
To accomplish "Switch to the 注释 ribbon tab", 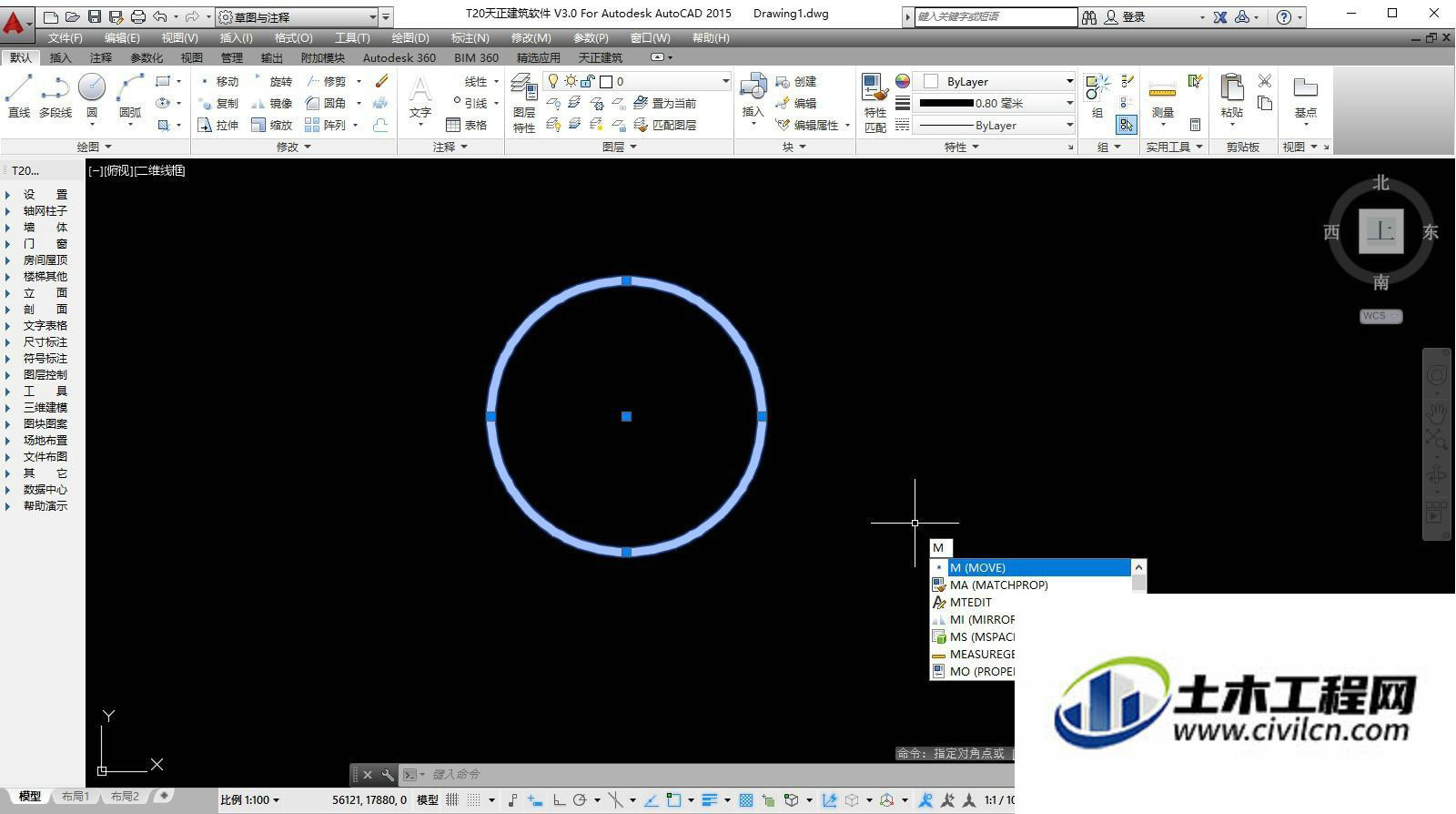I will tap(100, 57).
